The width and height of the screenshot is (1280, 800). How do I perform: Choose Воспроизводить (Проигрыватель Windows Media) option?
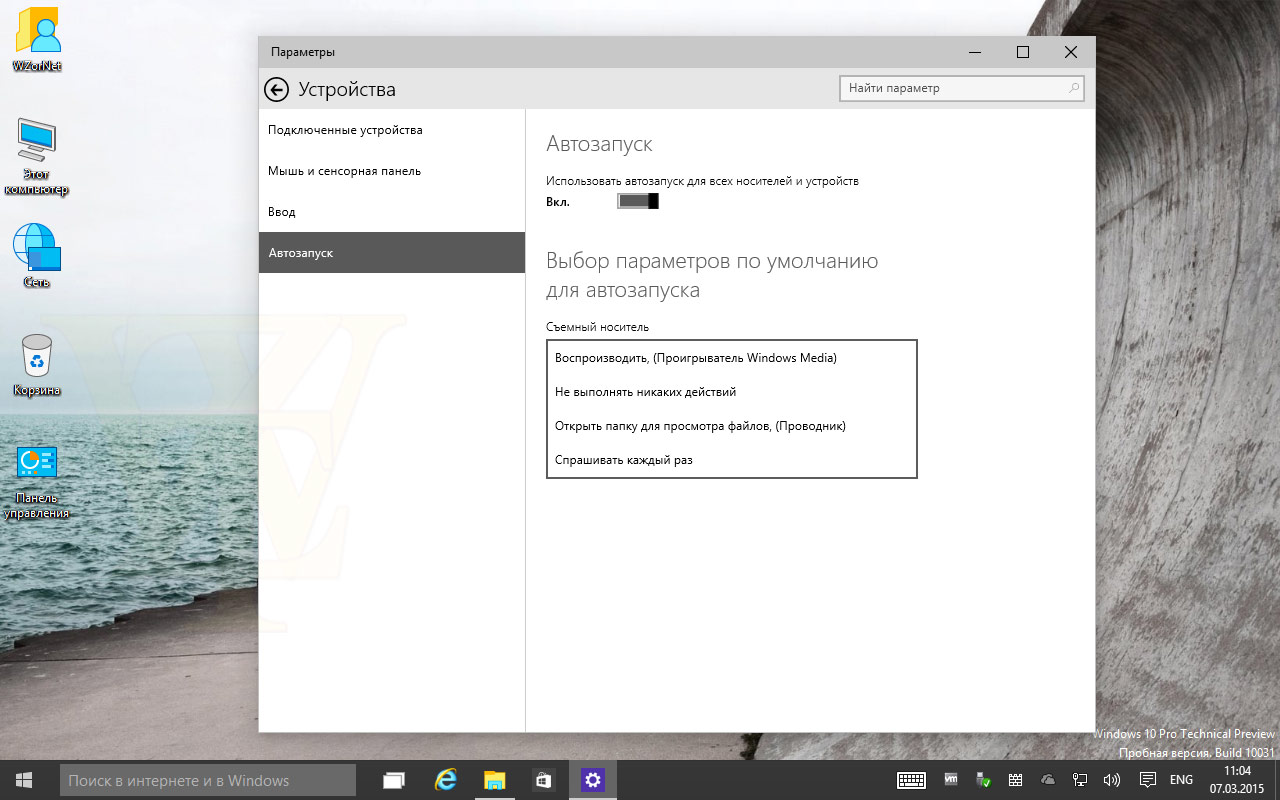[x=732, y=358]
